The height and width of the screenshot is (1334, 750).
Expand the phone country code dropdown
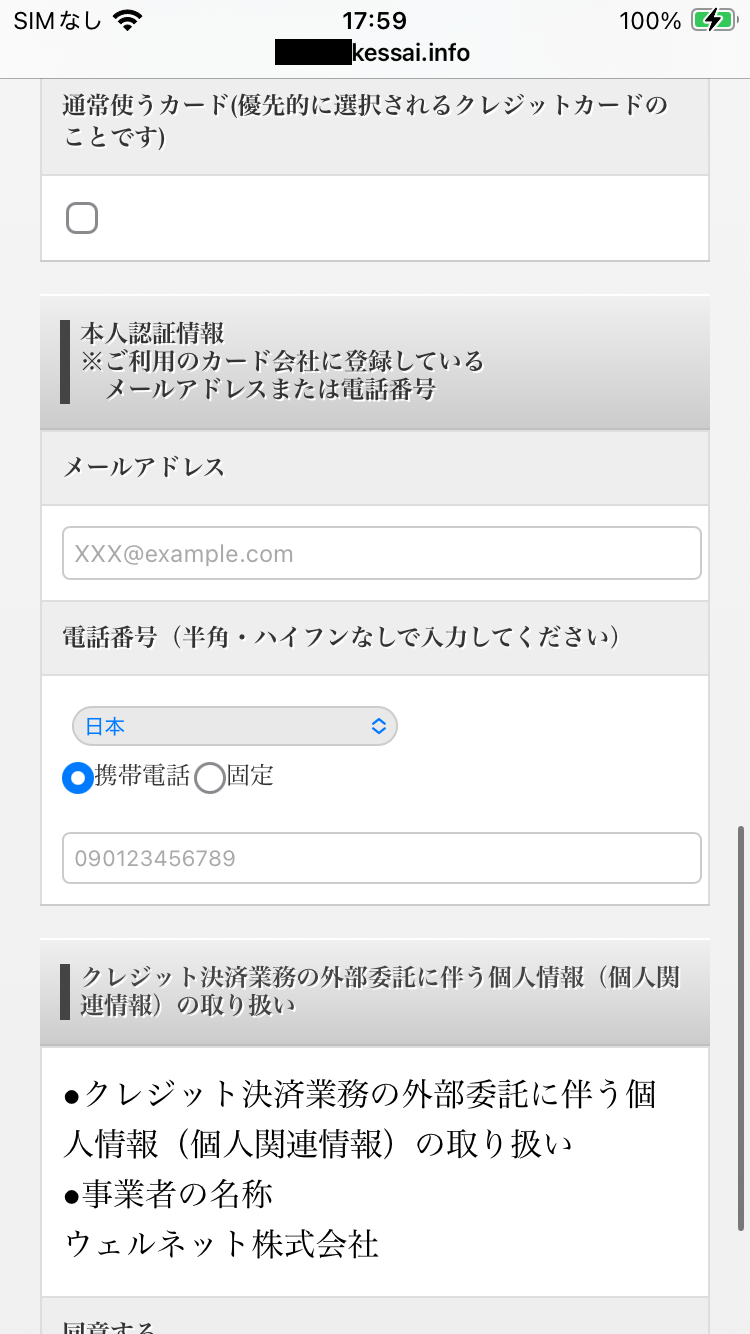pyautogui.click(x=234, y=726)
